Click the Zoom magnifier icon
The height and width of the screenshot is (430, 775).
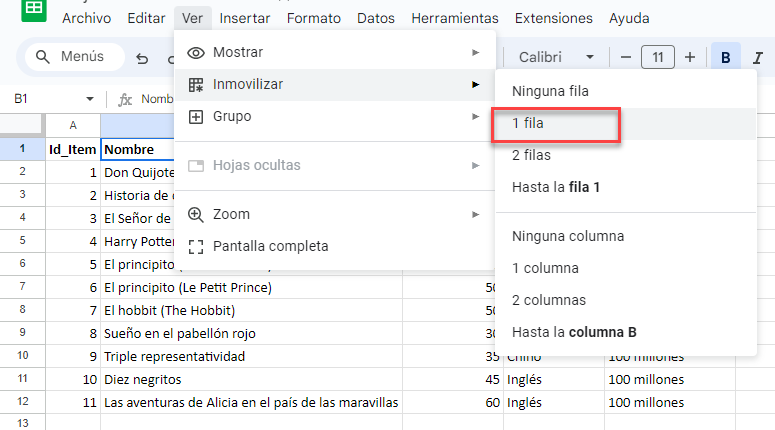[196, 215]
